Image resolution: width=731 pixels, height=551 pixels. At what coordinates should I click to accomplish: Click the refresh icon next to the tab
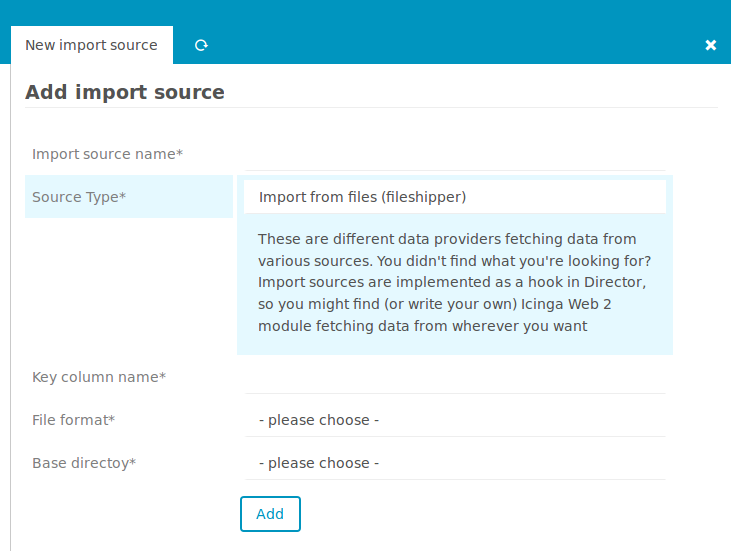pos(201,45)
